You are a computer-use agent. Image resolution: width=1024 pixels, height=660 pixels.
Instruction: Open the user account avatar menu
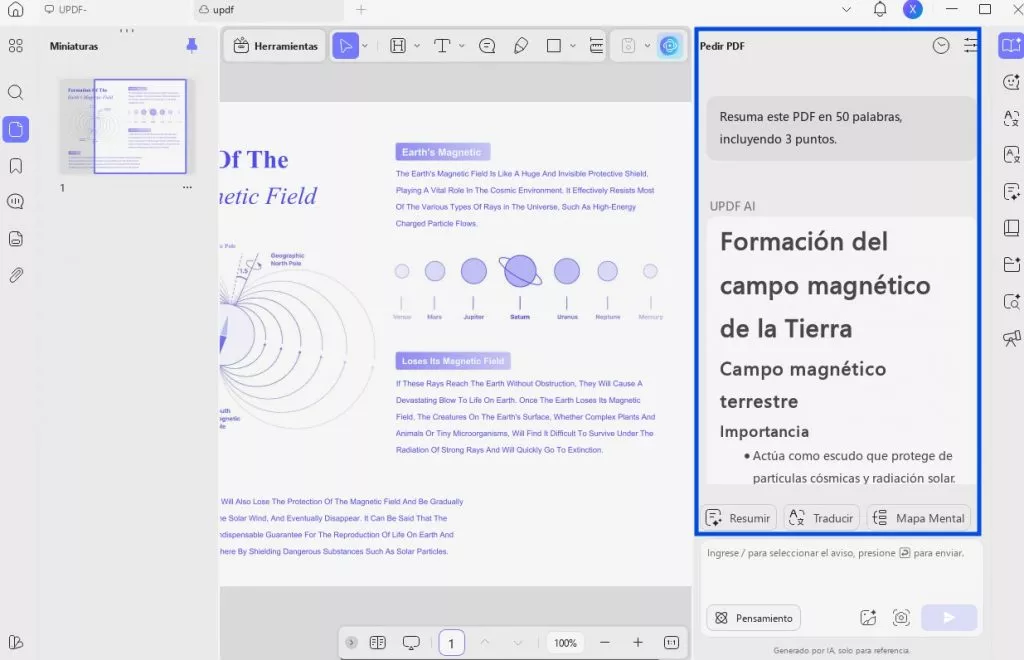point(913,9)
